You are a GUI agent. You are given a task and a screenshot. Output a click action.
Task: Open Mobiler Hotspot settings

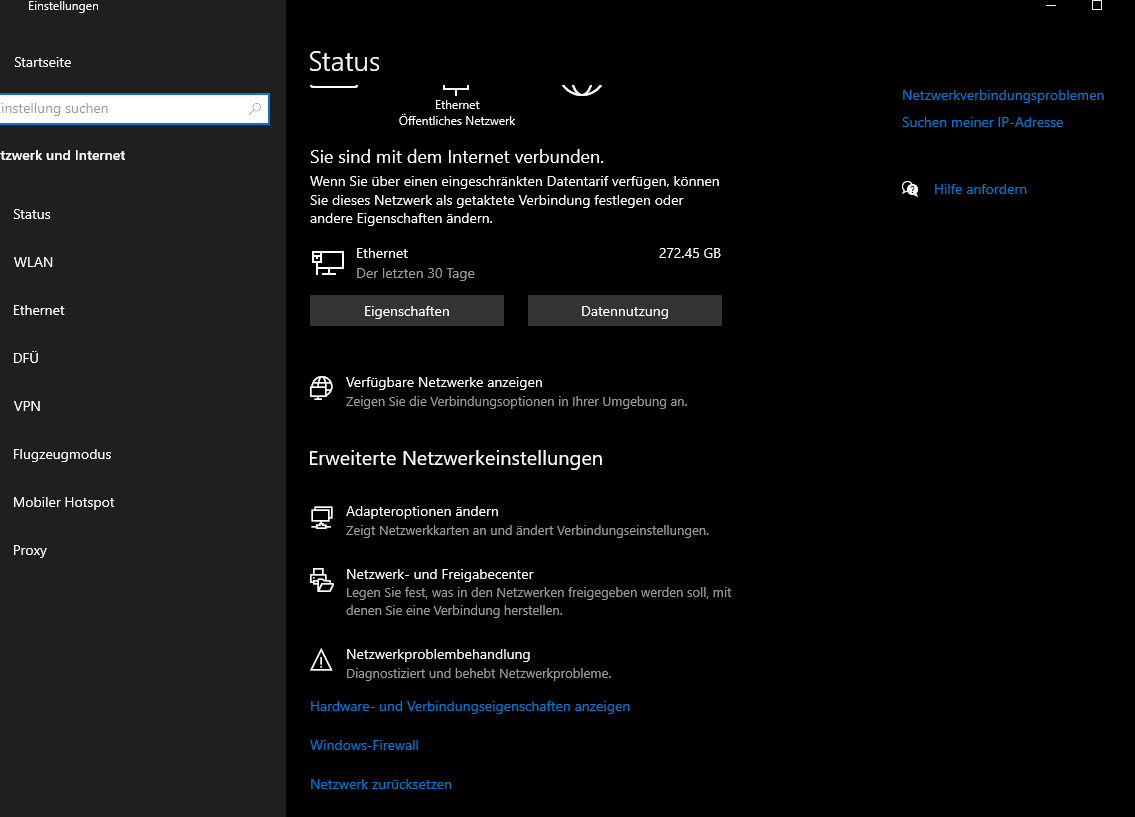click(x=64, y=501)
